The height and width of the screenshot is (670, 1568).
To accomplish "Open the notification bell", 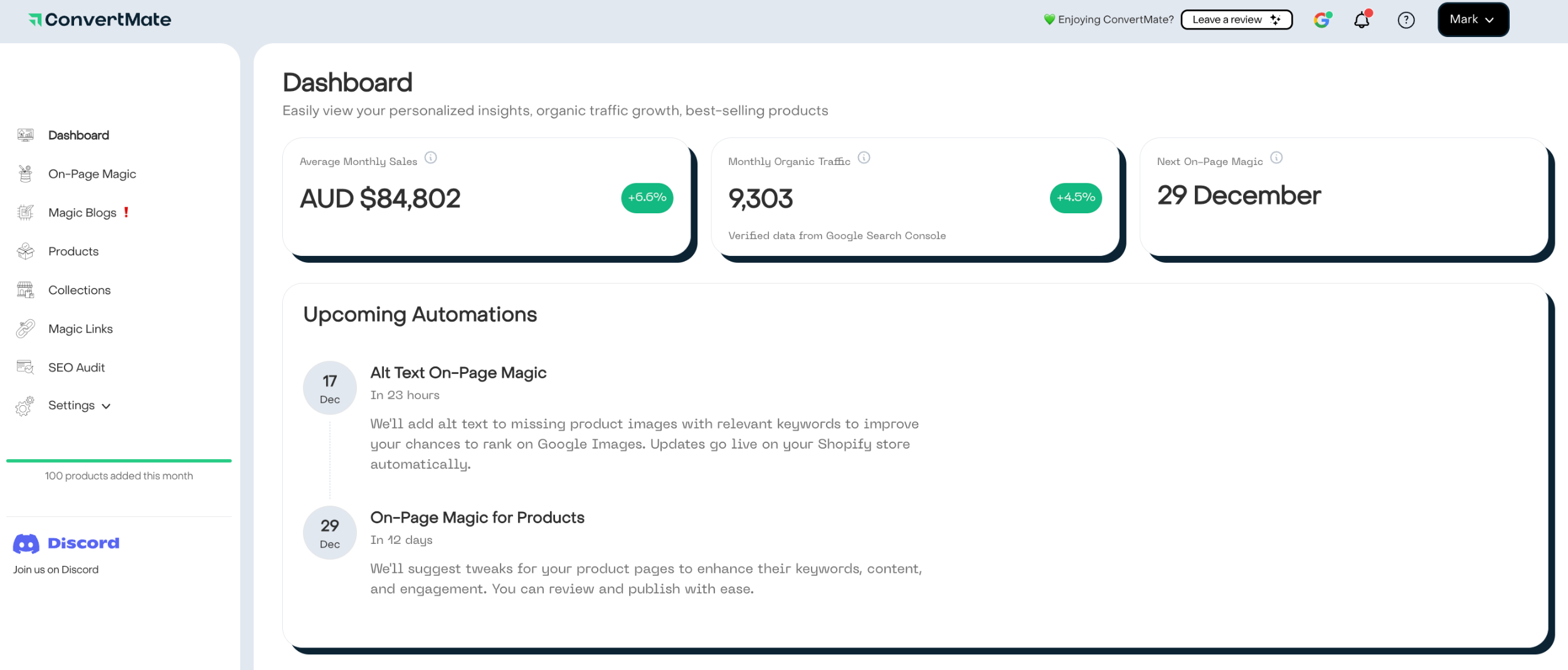I will coord(1361,19).
